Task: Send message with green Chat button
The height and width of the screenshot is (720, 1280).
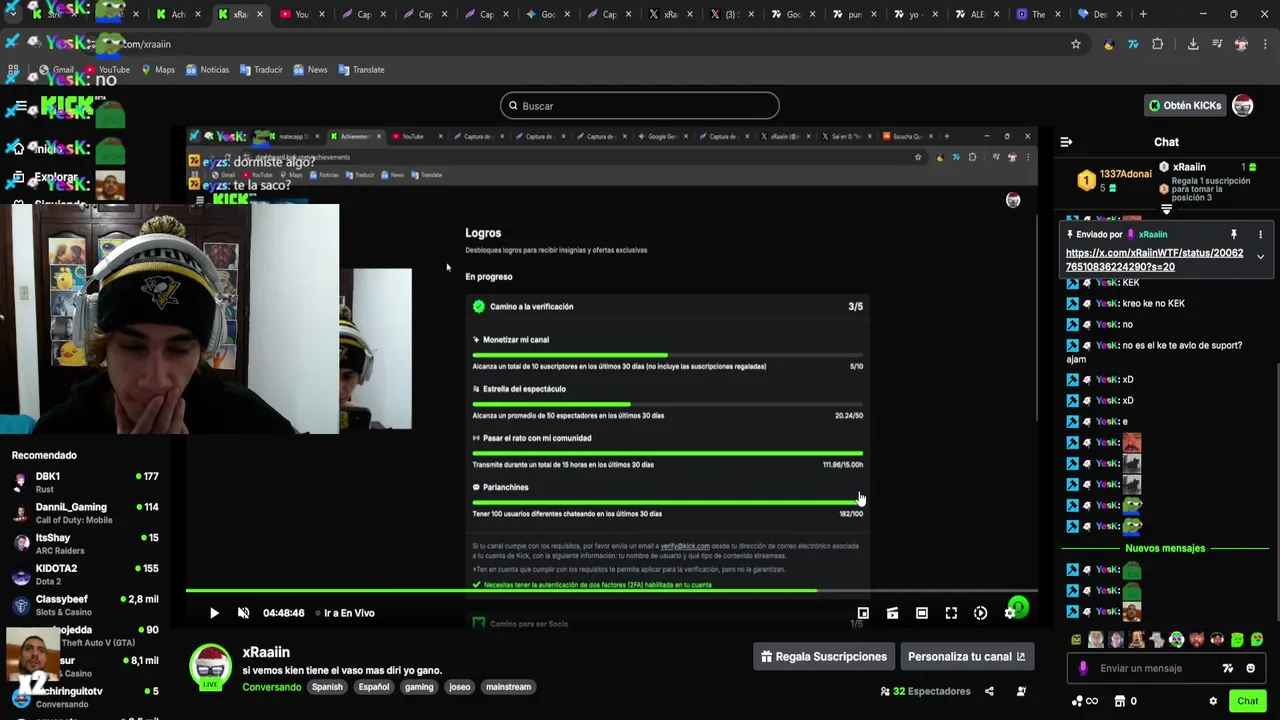Action: coord(1247,701)
